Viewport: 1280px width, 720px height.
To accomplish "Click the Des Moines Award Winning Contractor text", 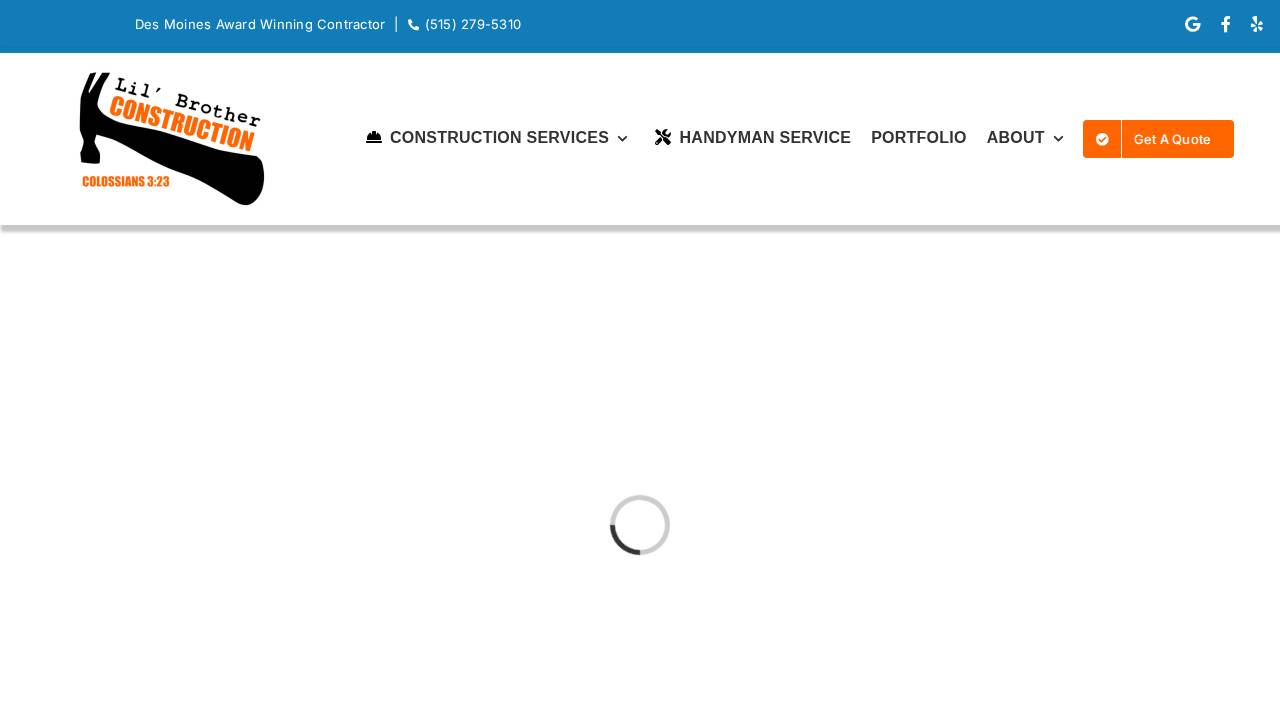I will coord(260,24).
